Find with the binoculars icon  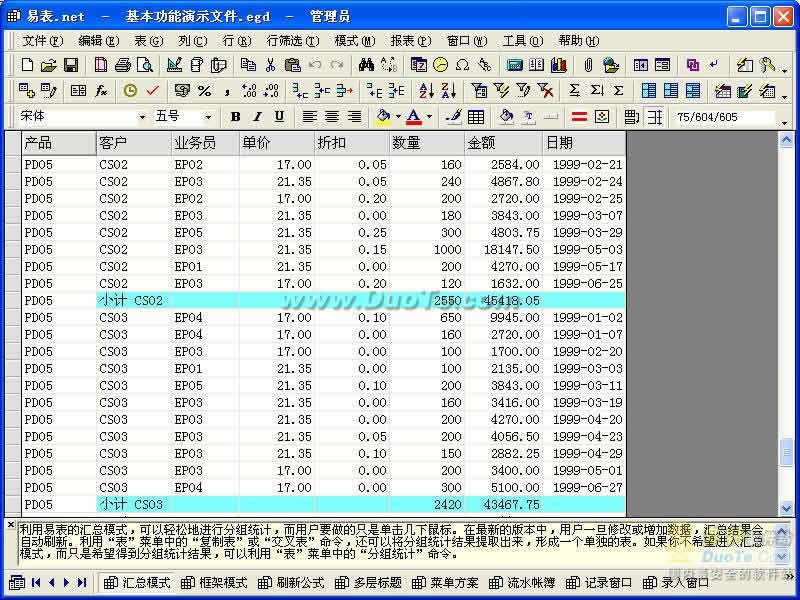(366, 65)
